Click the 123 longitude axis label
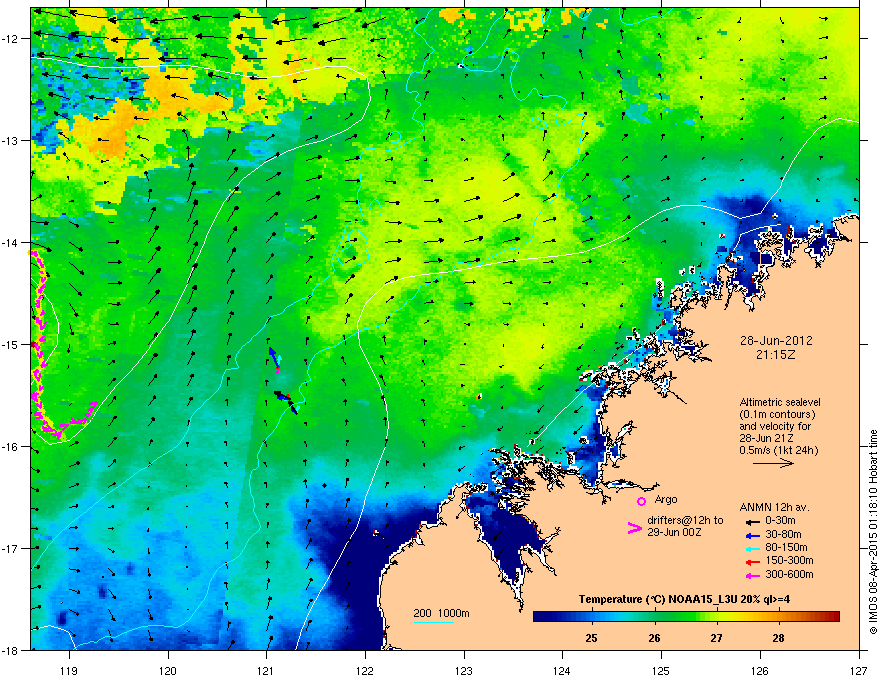880x680 pixels. (464, 670)
